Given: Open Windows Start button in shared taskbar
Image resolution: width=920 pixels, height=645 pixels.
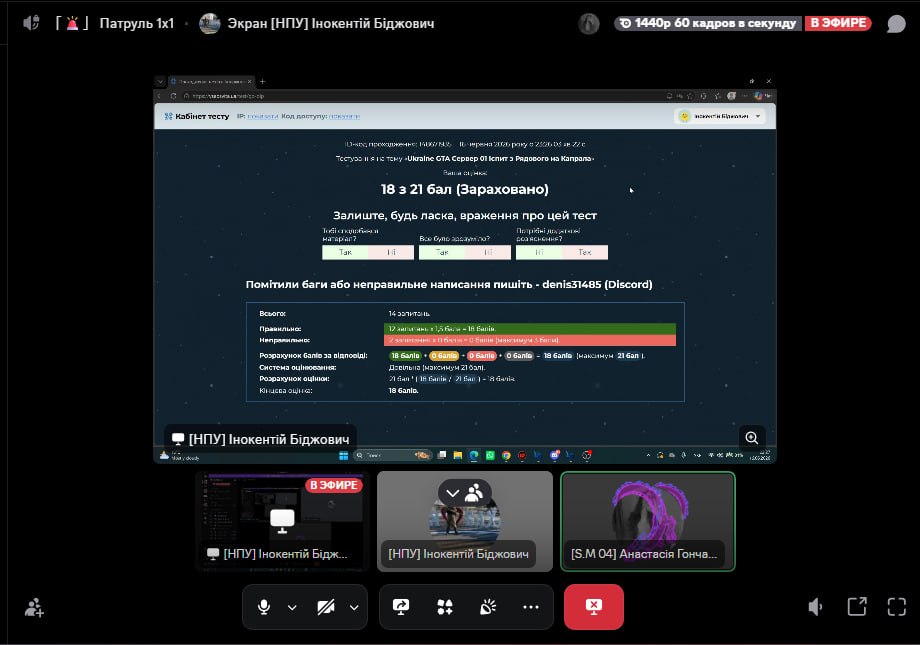Looking at the screenshot, I should pyautogui.click(x=344, y=455).
